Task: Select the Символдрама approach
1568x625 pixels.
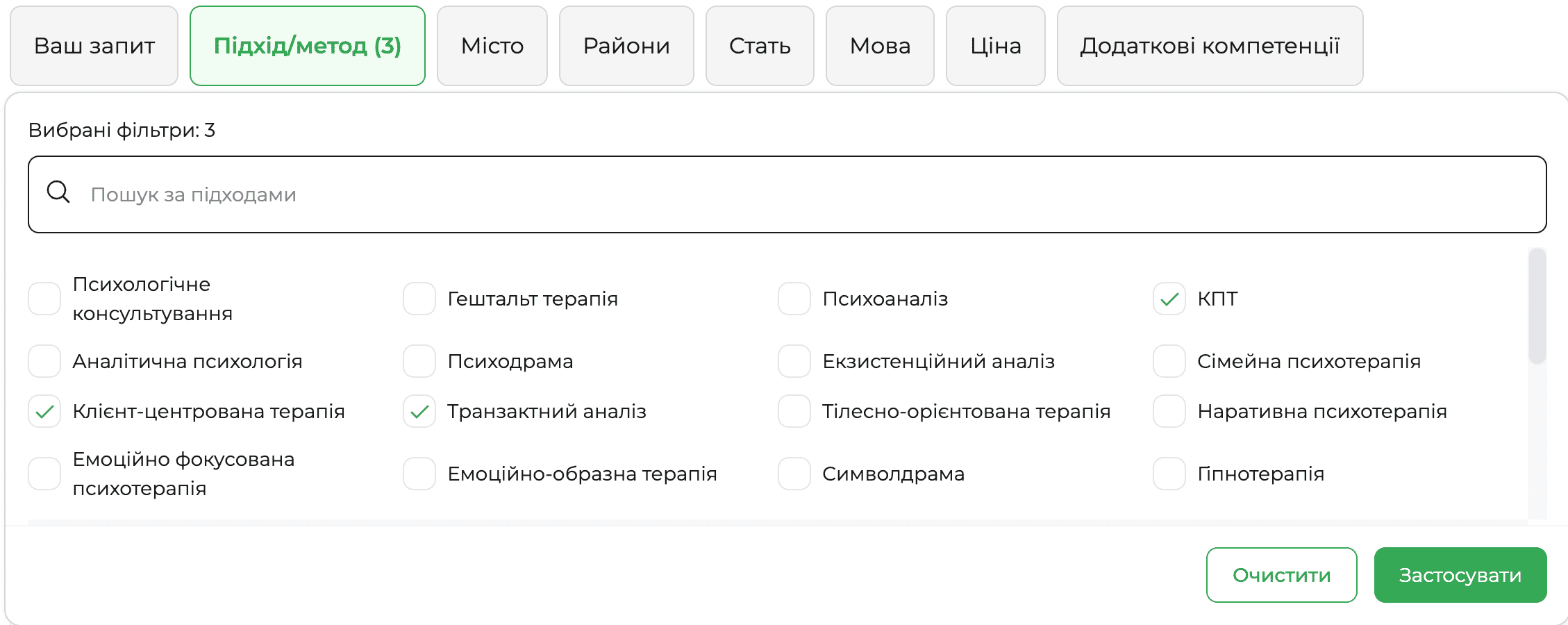Action: point(793,474)
